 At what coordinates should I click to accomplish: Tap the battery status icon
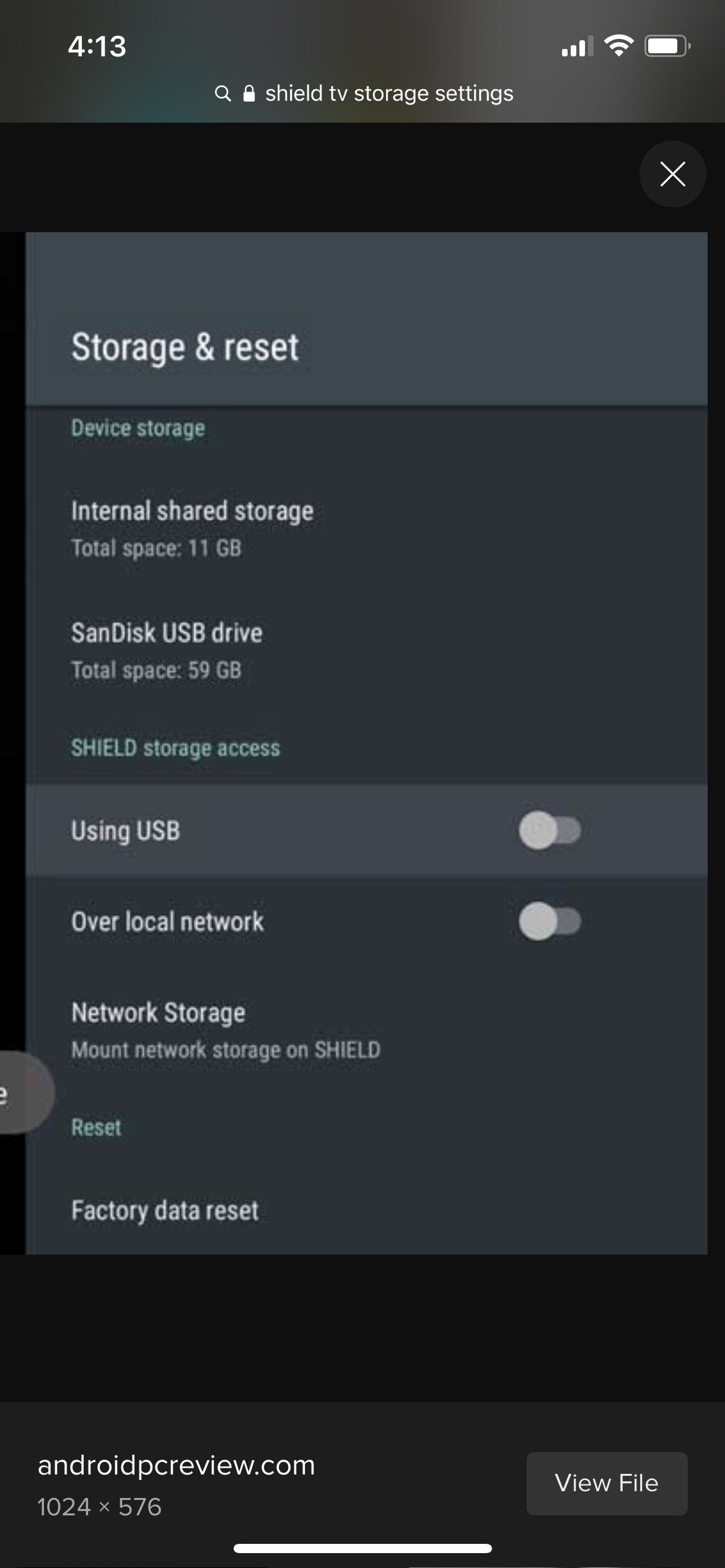(x=667, y=46)
